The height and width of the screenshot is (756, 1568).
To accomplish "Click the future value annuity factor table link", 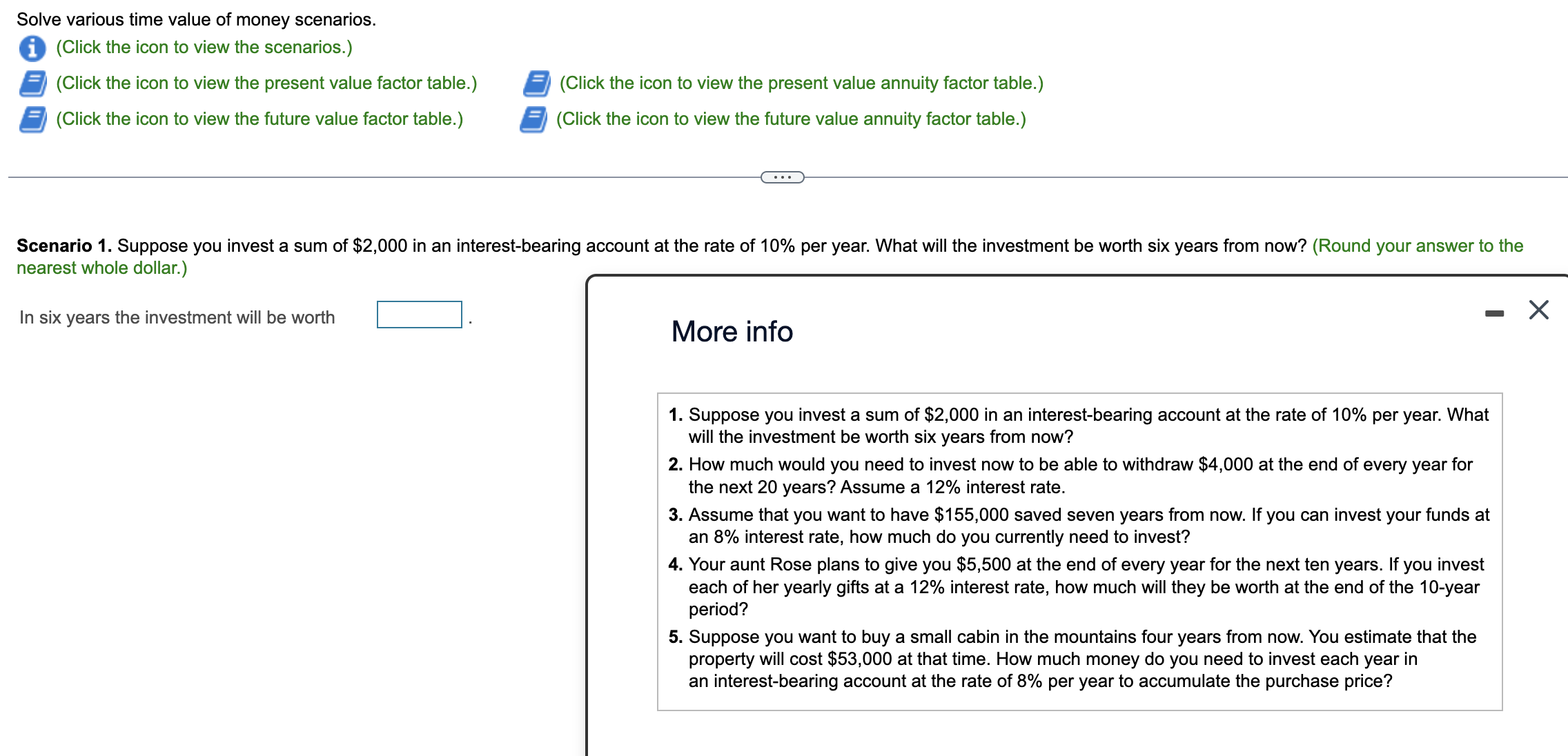I will point(790,119).
